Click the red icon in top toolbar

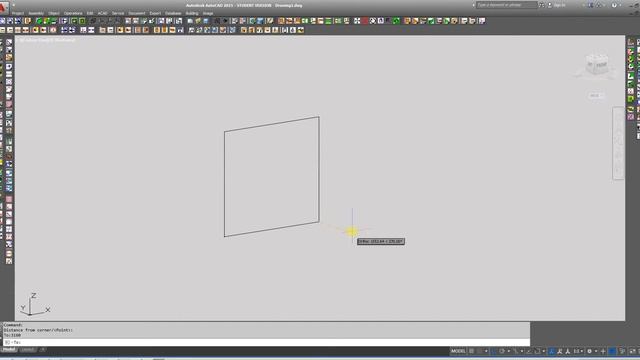pos(364,21)
